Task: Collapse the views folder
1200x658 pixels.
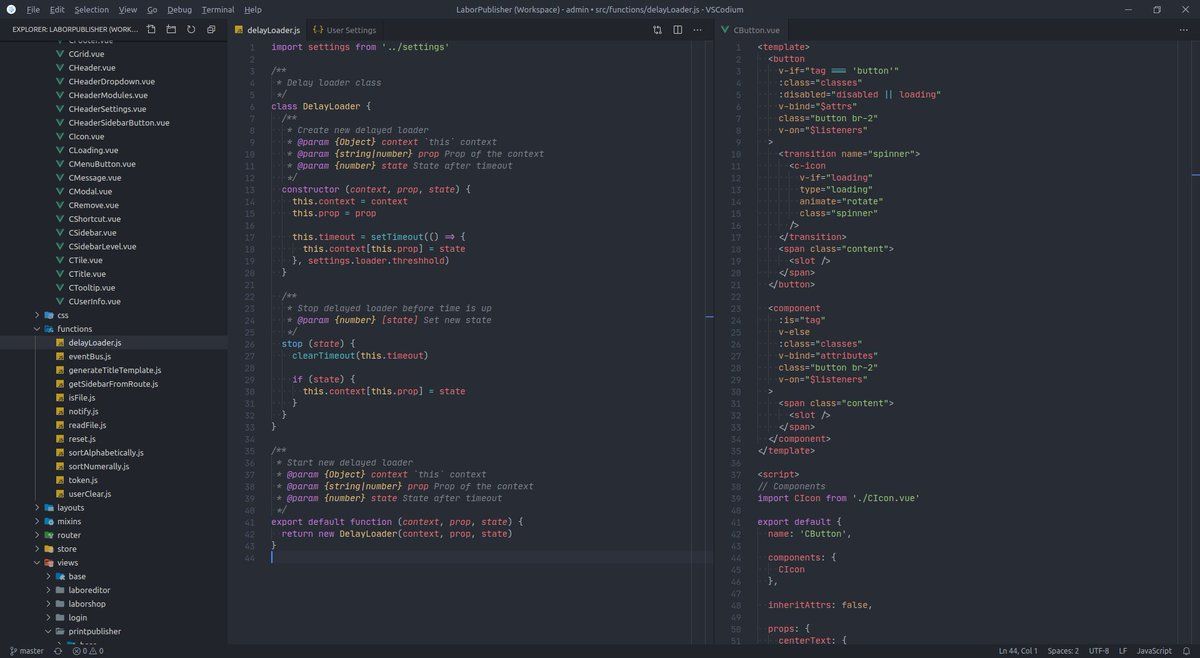Action: click(x=114, y=562)
